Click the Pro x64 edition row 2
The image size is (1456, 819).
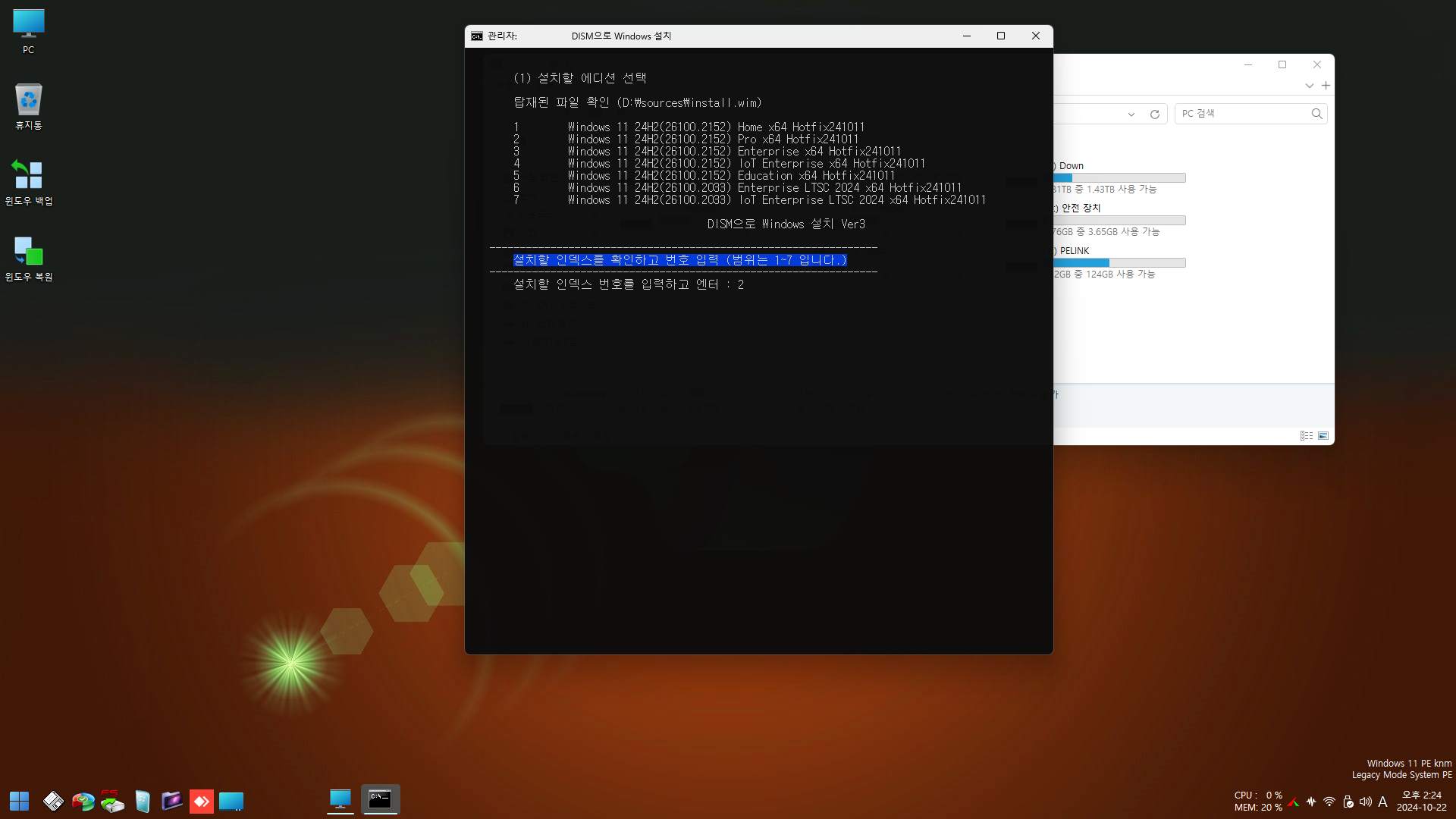(686, 140)
